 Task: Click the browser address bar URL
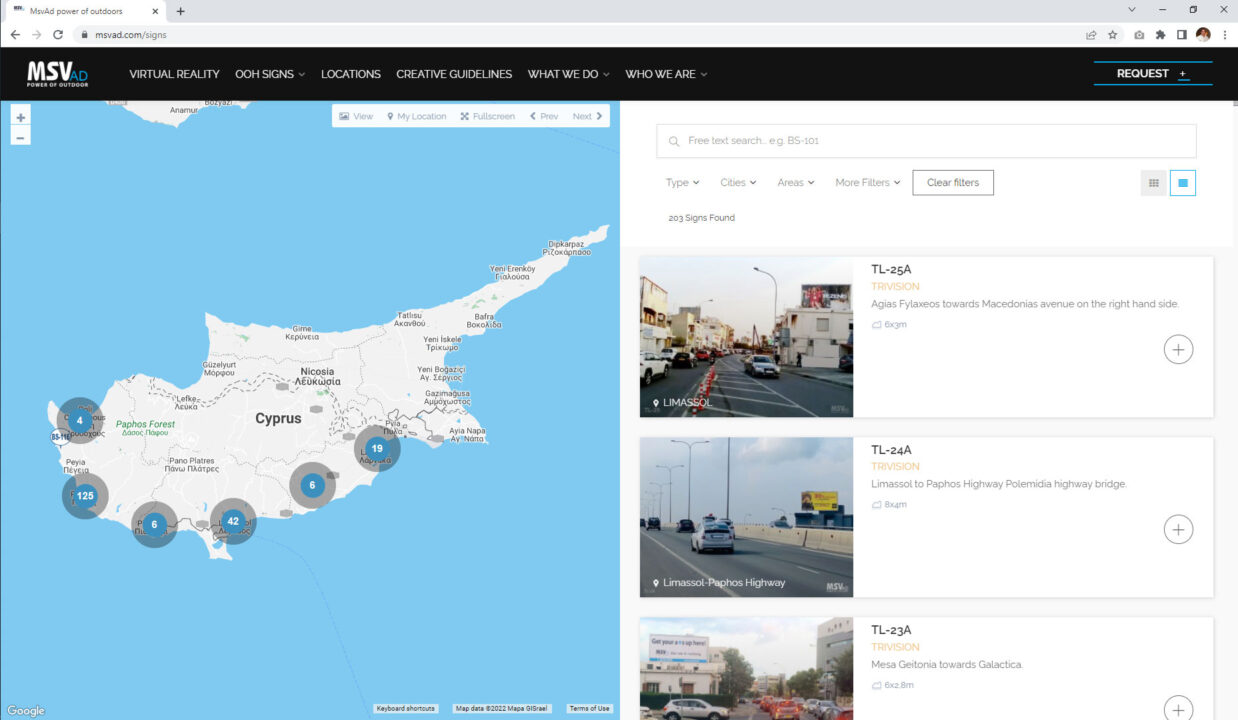[x=131, y=34]
